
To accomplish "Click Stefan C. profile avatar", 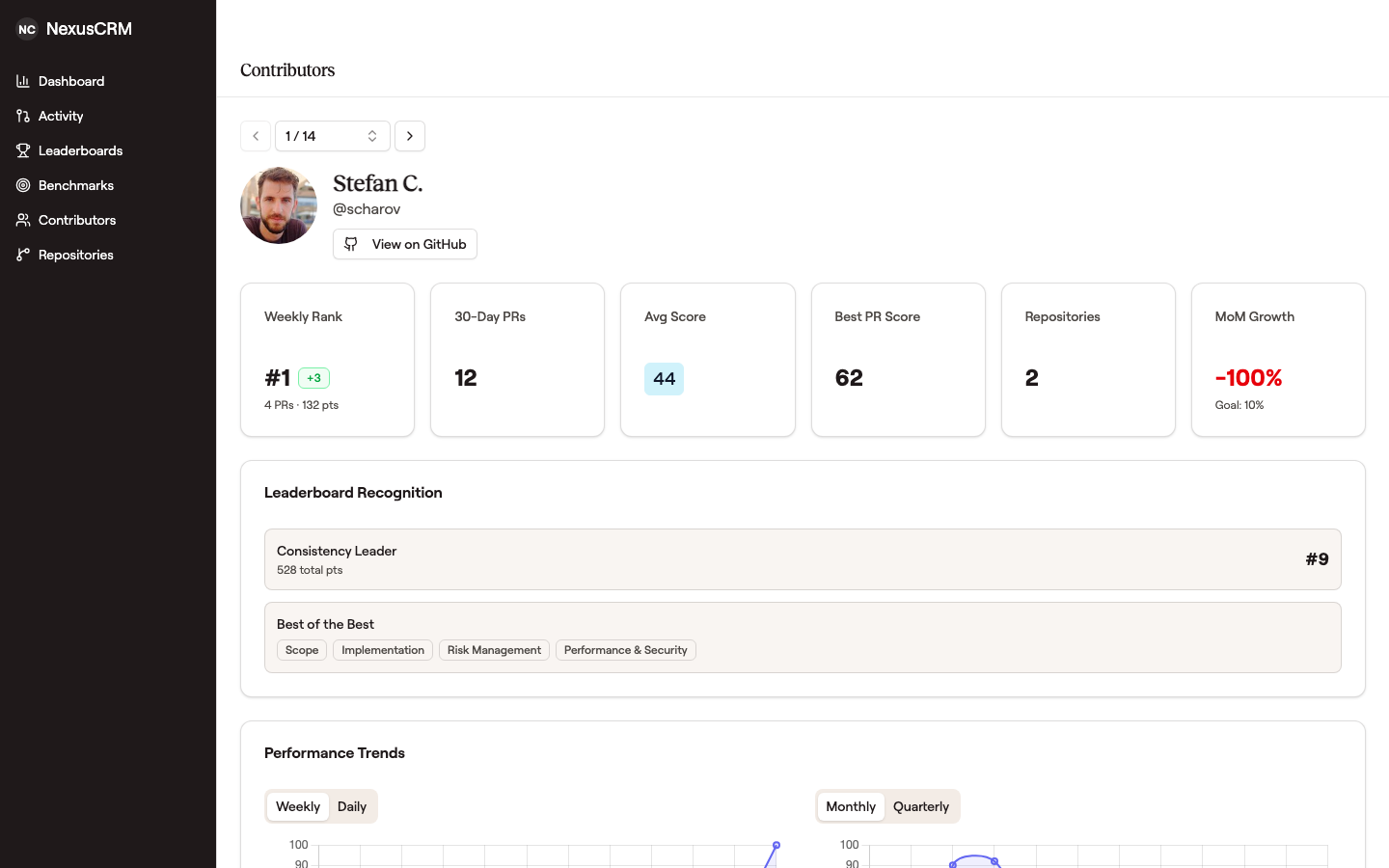I will pyautogui.click(x=279, y=205).
